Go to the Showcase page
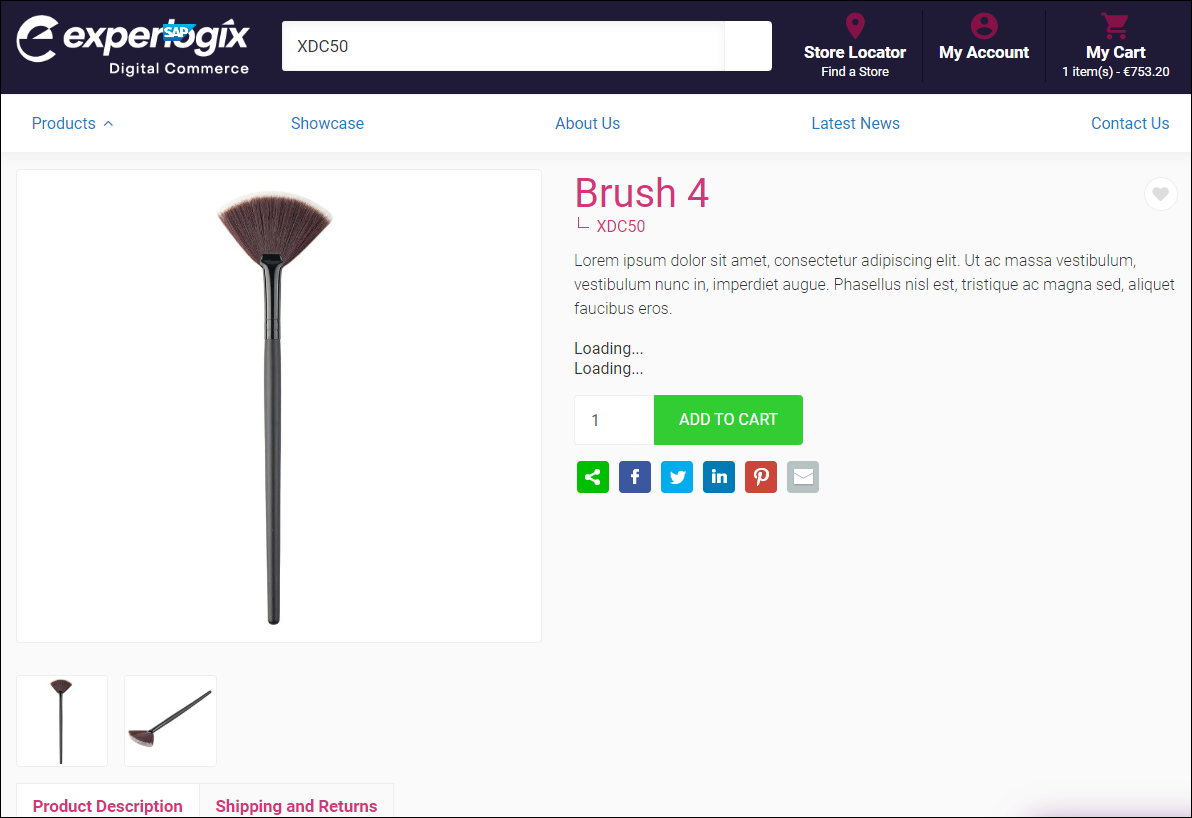Screen dimensions: 1192x818 [x=327, y=123]
